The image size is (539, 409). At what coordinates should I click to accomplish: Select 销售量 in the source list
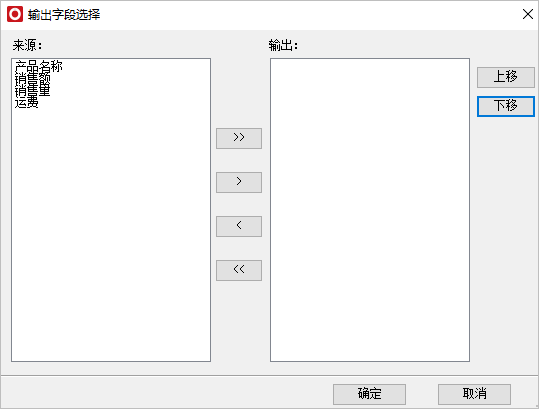[x=33, y=90]
